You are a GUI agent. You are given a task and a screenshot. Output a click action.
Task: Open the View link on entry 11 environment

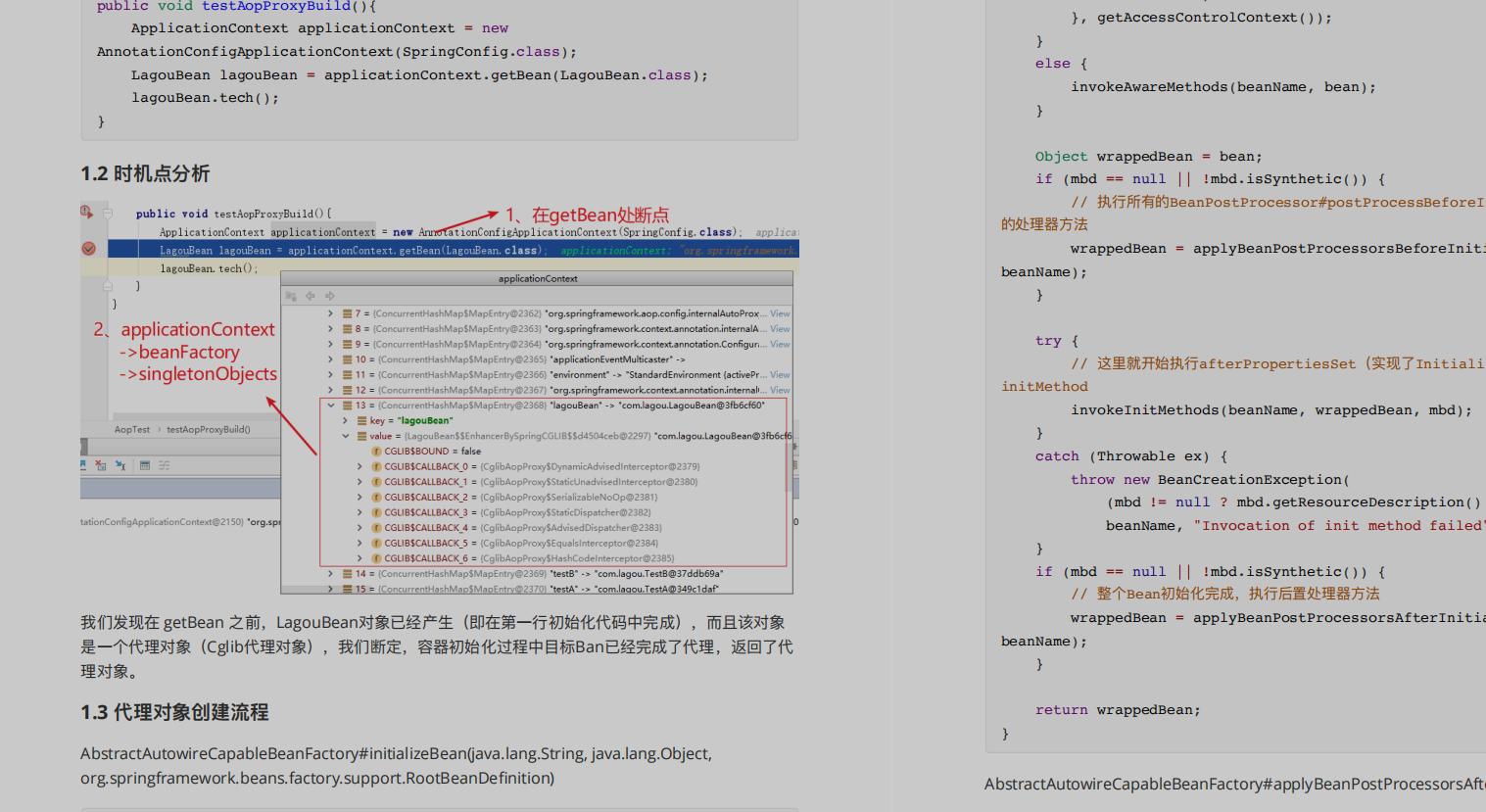click(x=780, y=374)
